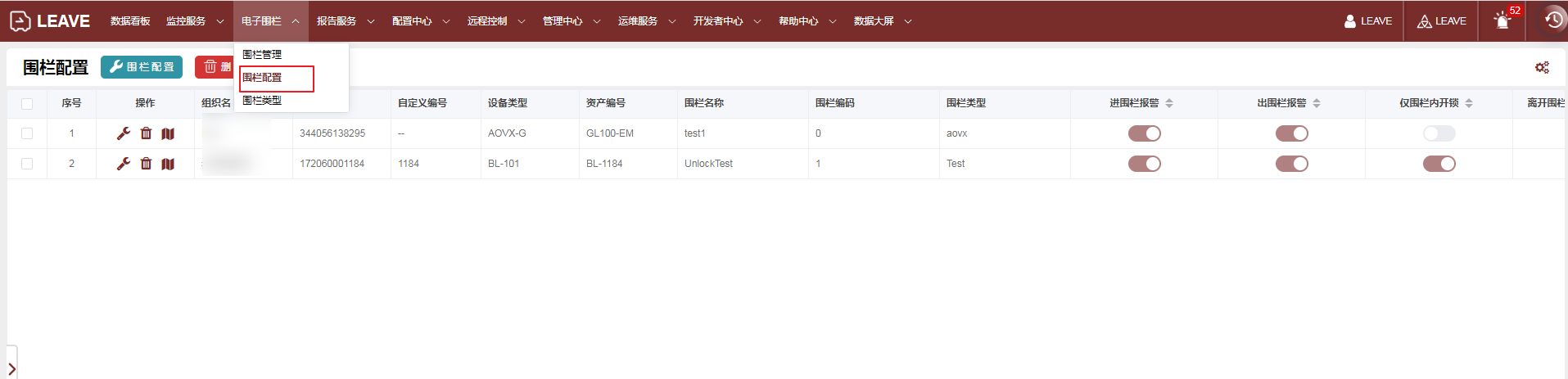Expand the 监控服务 dropdown menu

(194, 21)
